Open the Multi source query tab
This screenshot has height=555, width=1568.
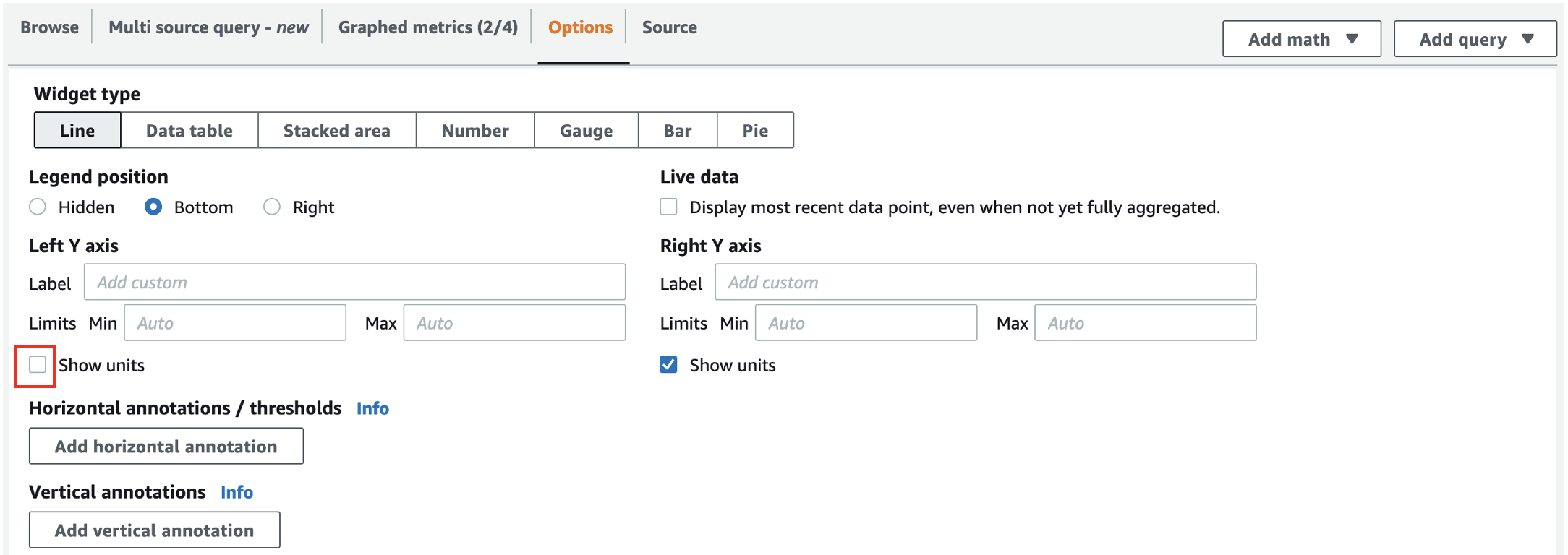[x=208, y=27]
